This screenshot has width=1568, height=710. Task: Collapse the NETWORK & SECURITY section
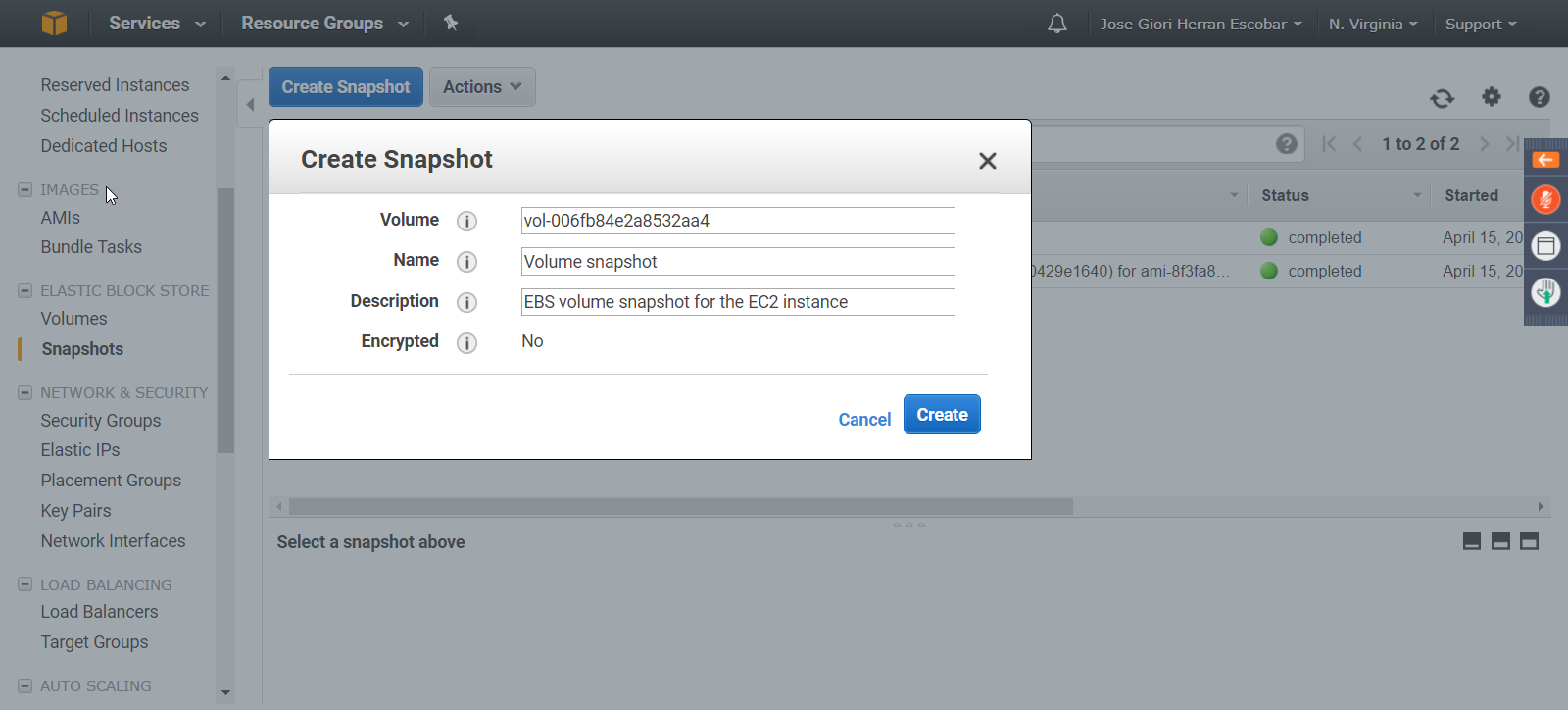[25, 392]
